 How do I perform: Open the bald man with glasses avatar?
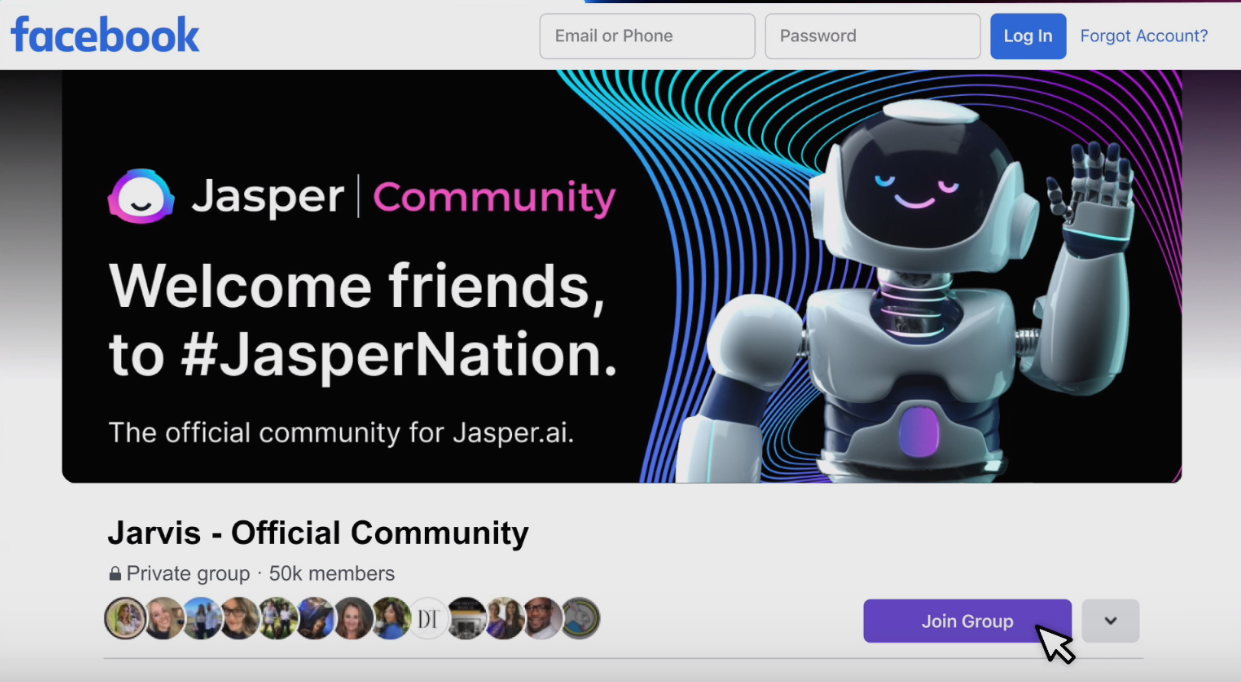(x=543, y=618)
